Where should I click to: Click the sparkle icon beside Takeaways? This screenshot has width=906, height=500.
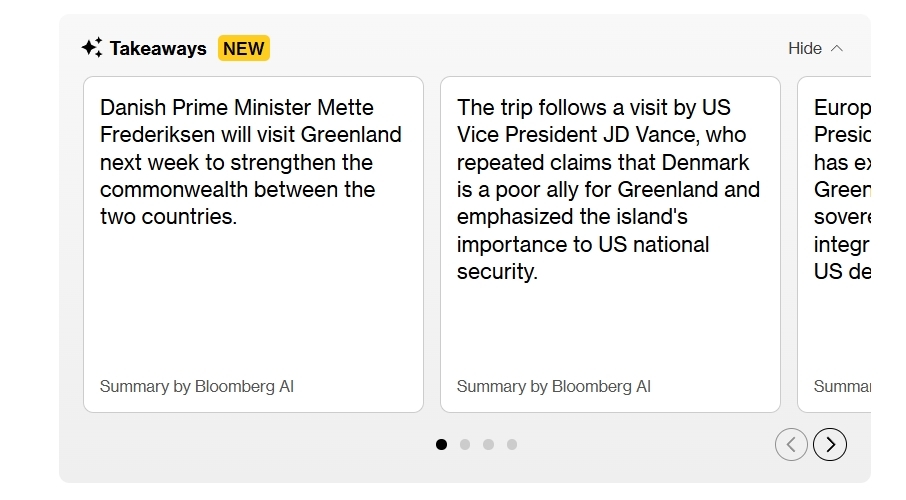92,48
